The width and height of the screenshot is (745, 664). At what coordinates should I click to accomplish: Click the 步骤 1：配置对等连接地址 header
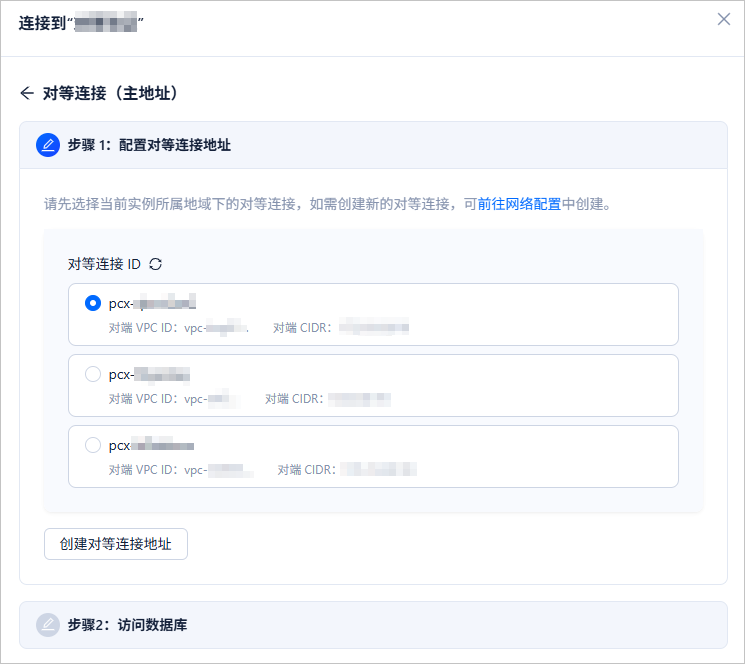point(373,145)
